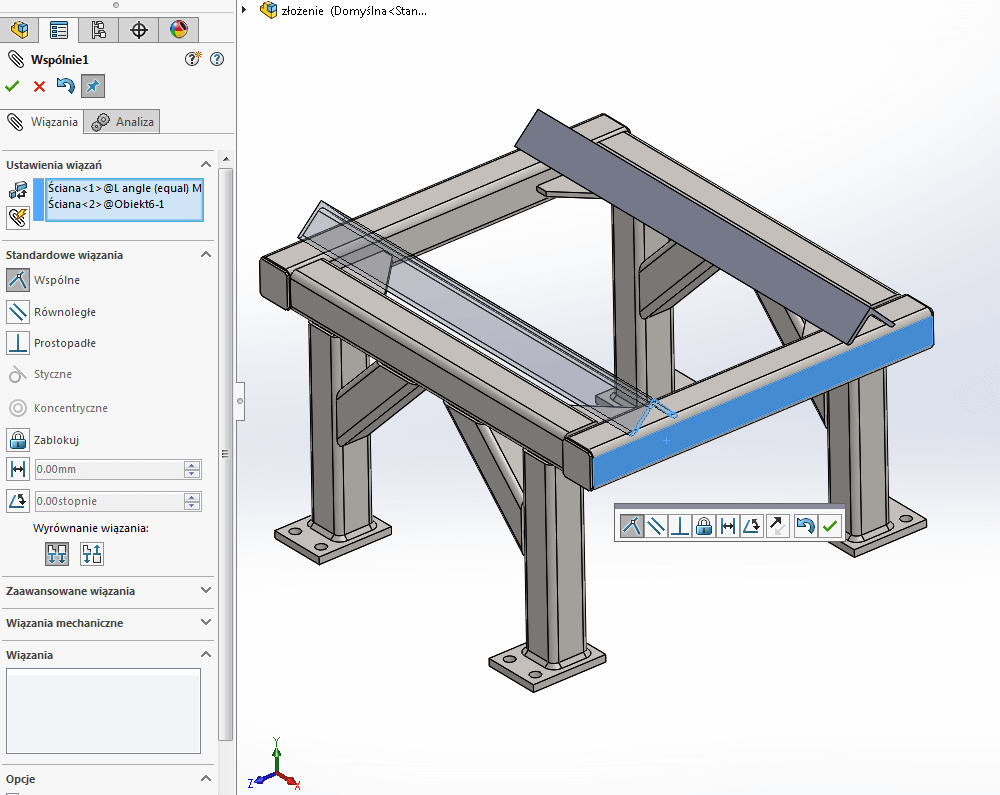The width and height of the screenshot is (1000, 795).
Task: Expand the Zaawansowane wiązania section
Action: click(x=206, y=591)
